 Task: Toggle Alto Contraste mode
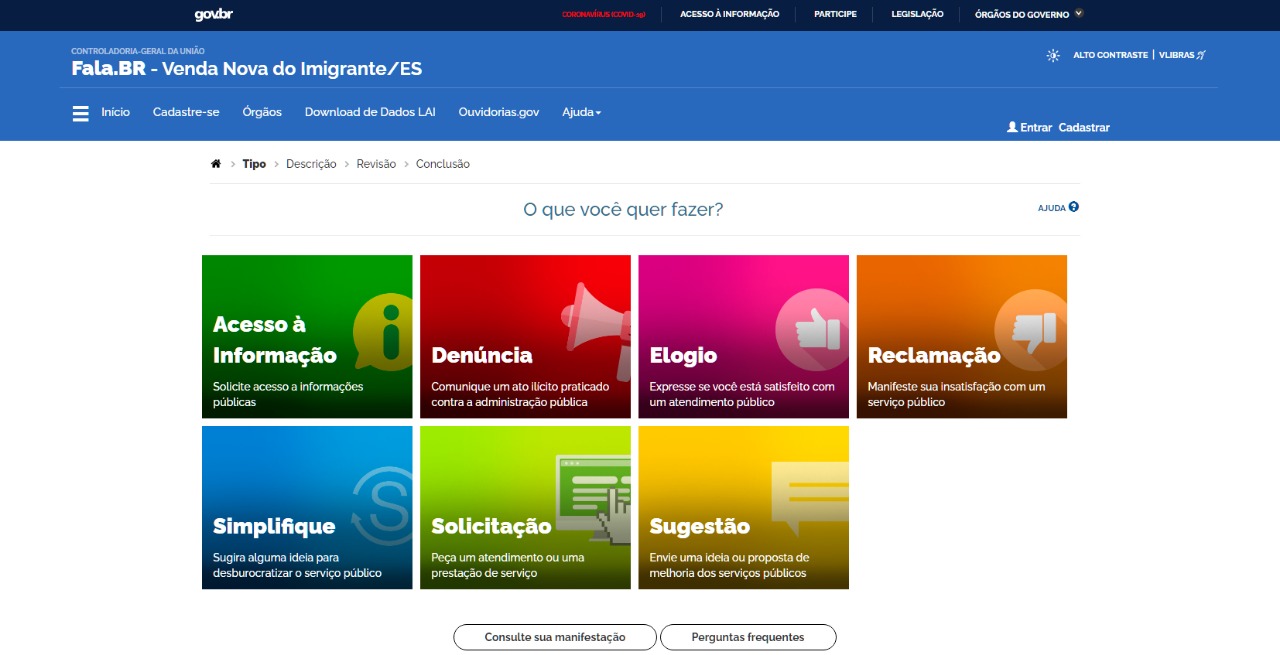pos(1110,55)
